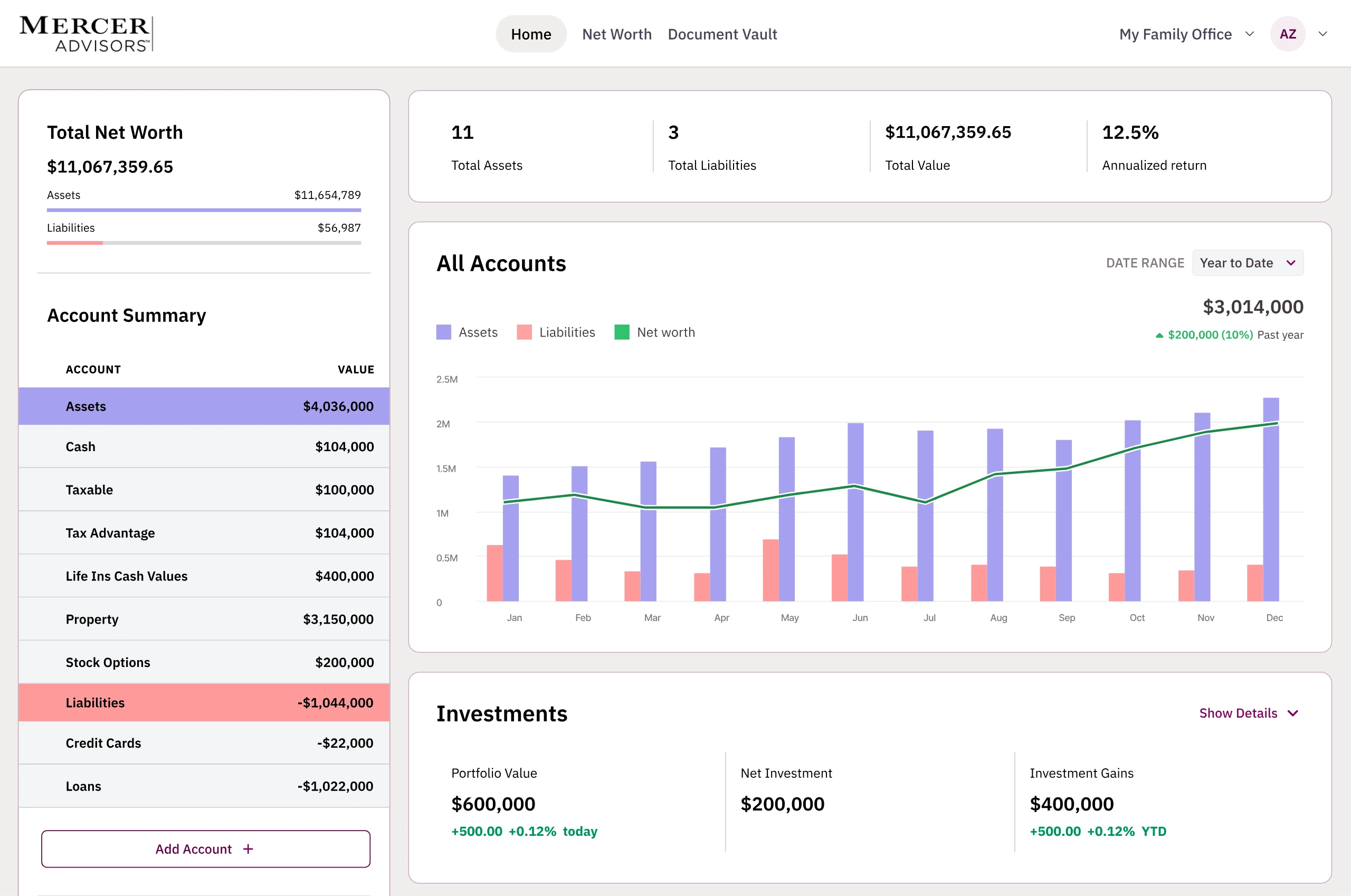The image size is (1351, 896).
Task: Click the ACCOUNT column header
Action: (93, 369)
